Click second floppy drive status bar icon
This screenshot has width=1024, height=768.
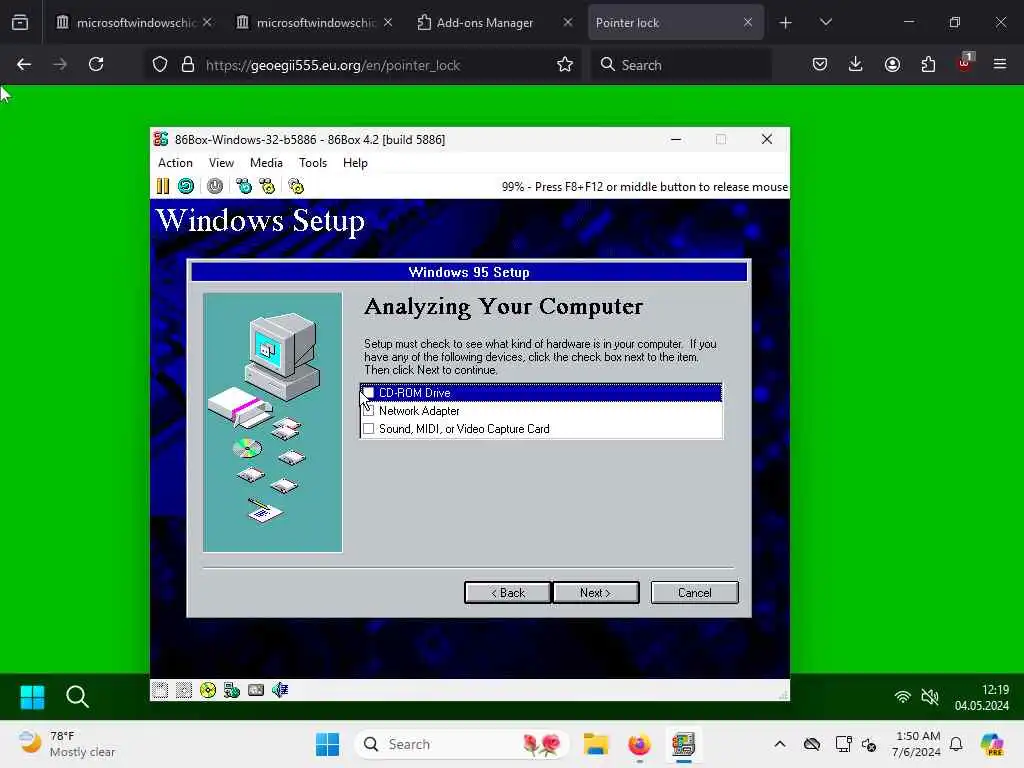pos(184,690)
